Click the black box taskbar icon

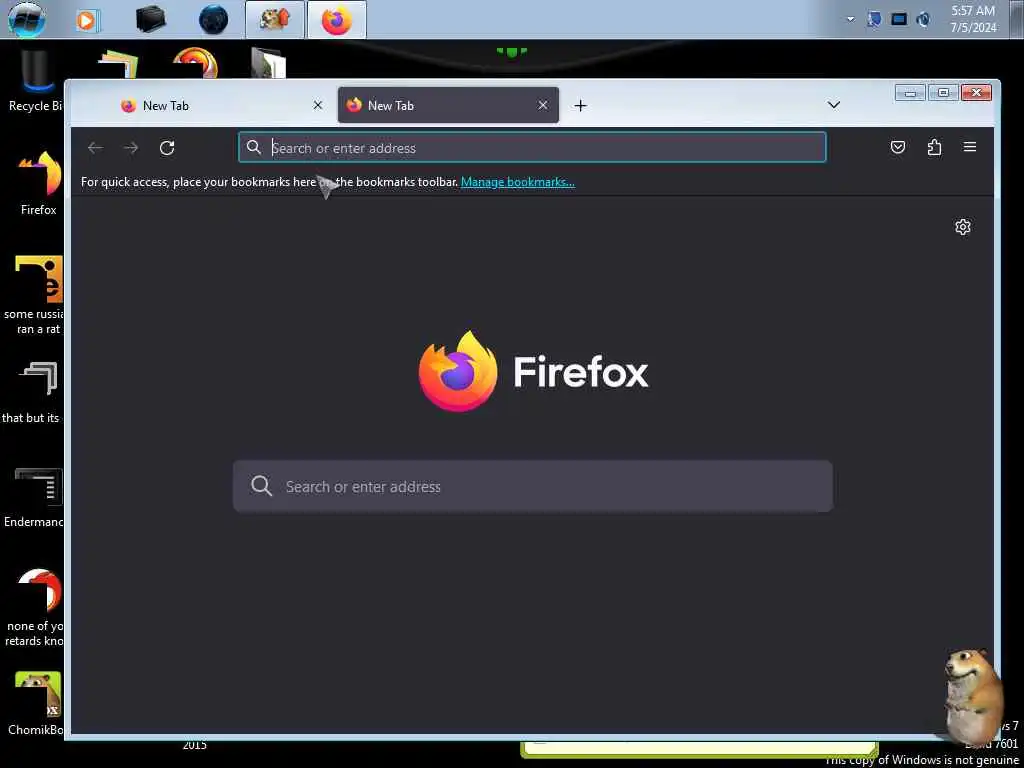pos(151,20)
